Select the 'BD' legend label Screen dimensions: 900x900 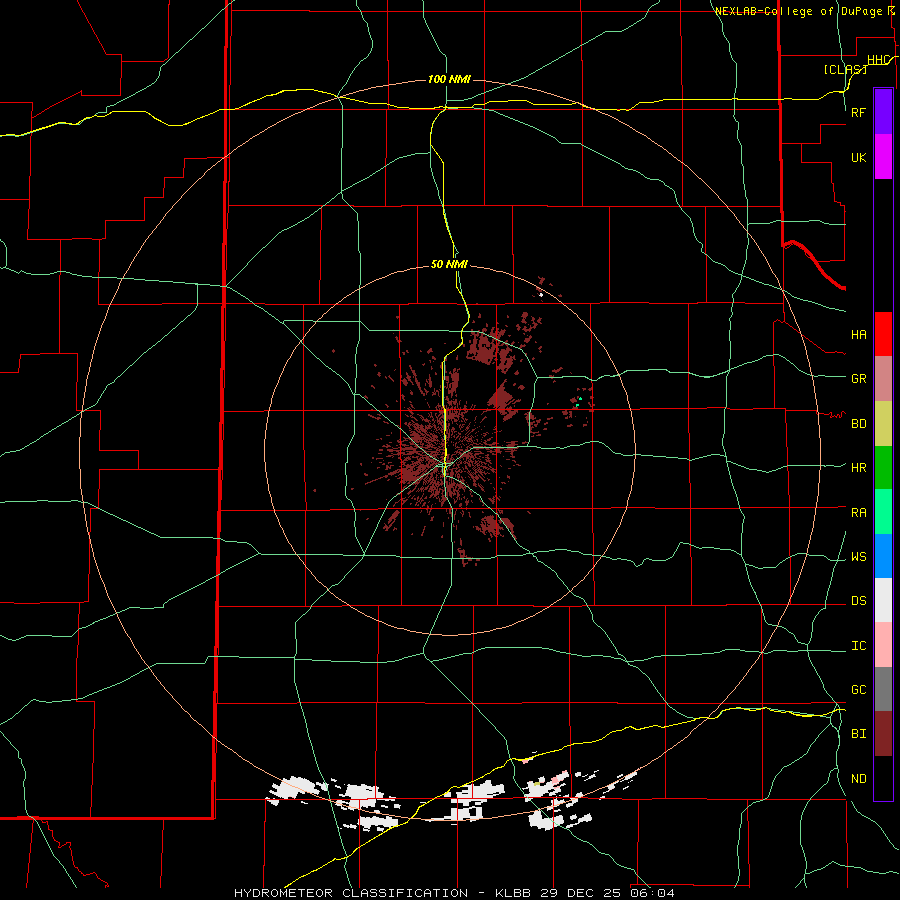point(859,424)
